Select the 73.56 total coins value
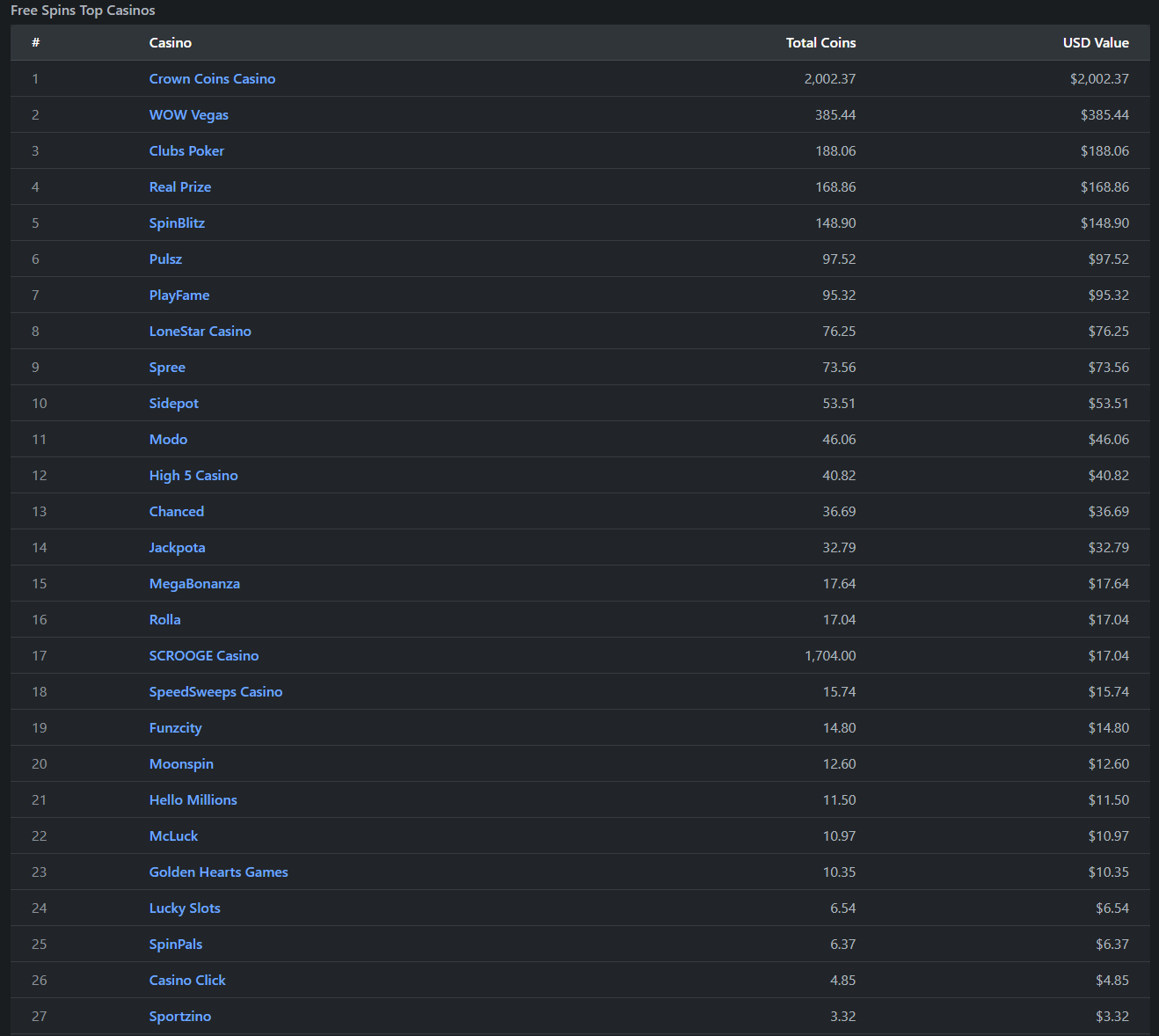 pyautogui.click(x=839, y=367)
